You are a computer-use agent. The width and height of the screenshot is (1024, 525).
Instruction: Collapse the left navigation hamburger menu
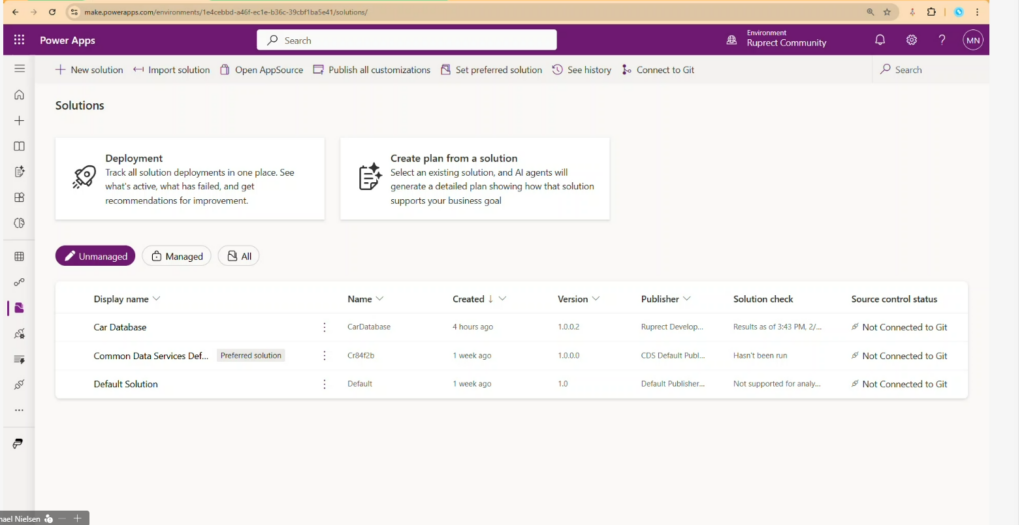(x=19, y=68)
